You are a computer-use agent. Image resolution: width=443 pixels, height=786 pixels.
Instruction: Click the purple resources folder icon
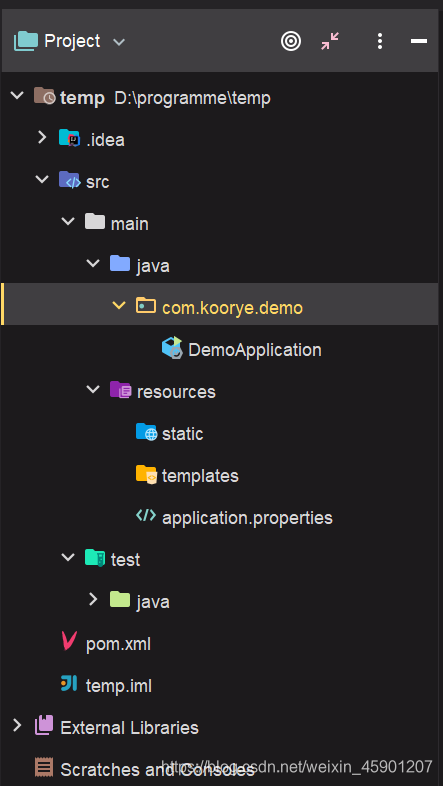pyautogui.click(x=121, y=389)
